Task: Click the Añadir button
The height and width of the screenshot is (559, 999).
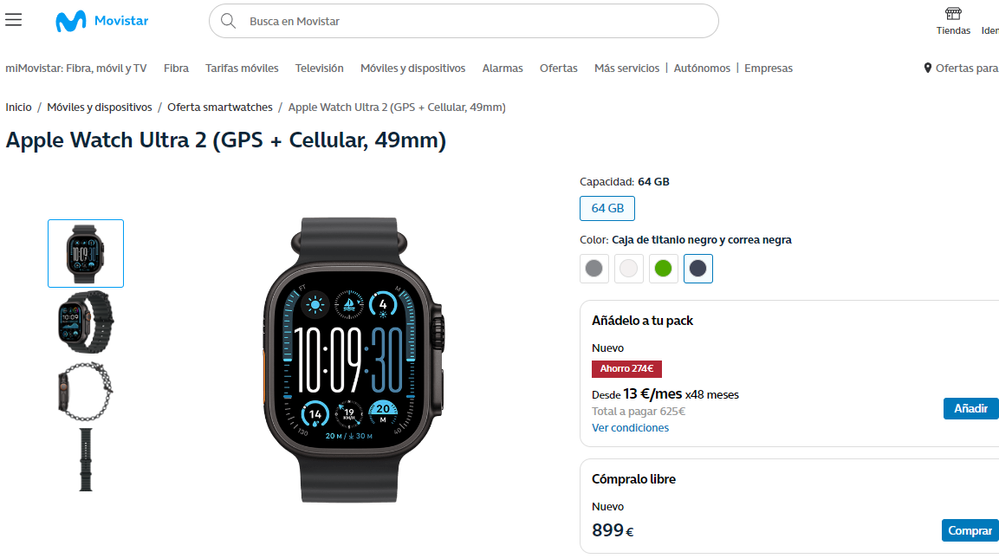Action: click(x=970, y=409)
